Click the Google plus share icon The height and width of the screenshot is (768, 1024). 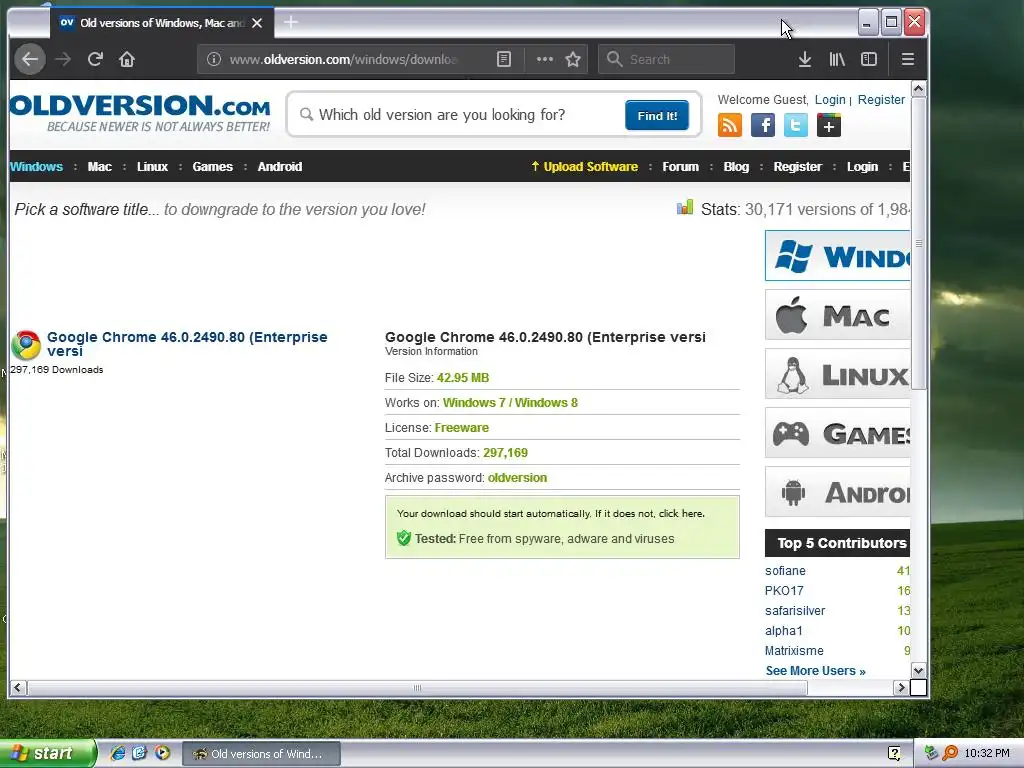(x=829, y=125)
